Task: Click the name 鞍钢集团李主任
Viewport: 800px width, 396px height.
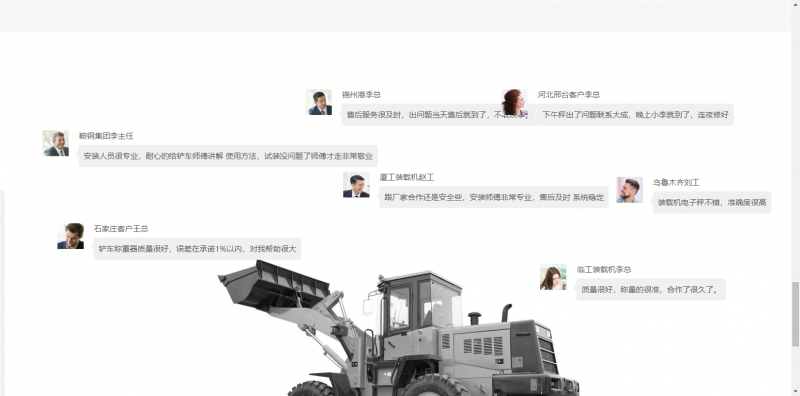Action: (106, 136)
